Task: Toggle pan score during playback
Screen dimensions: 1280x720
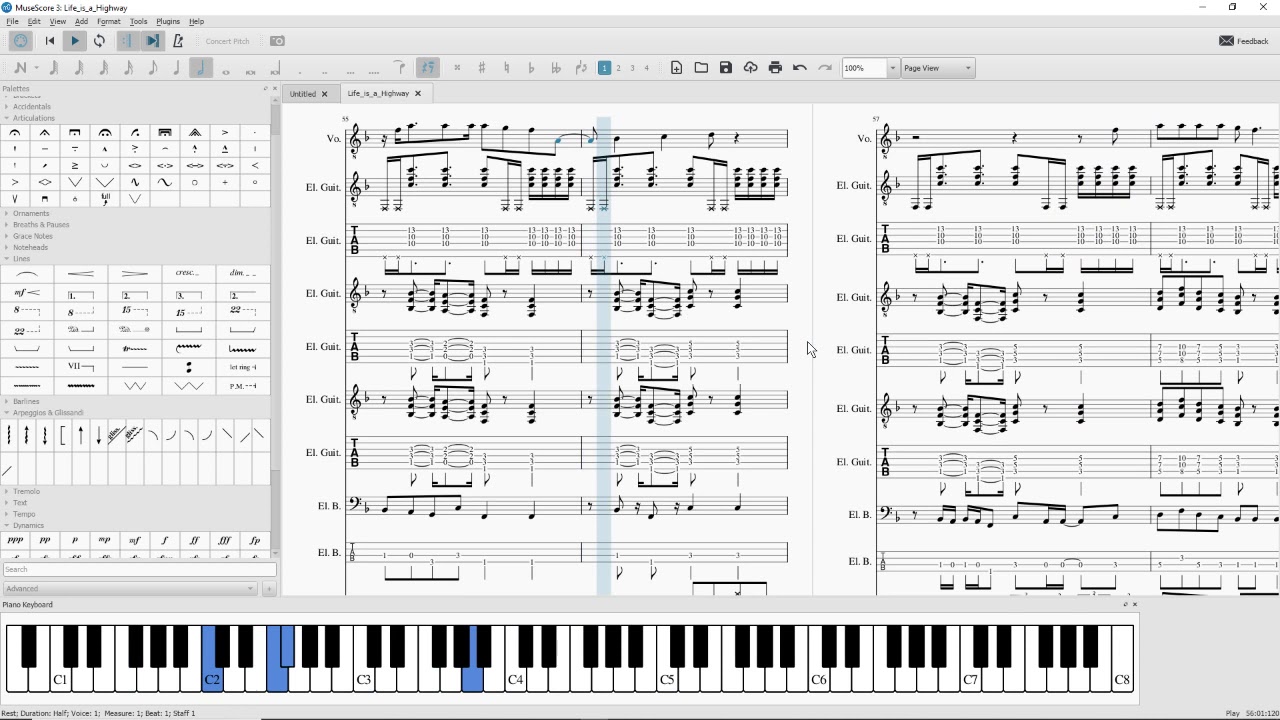Action: click(x=152, y=41)
